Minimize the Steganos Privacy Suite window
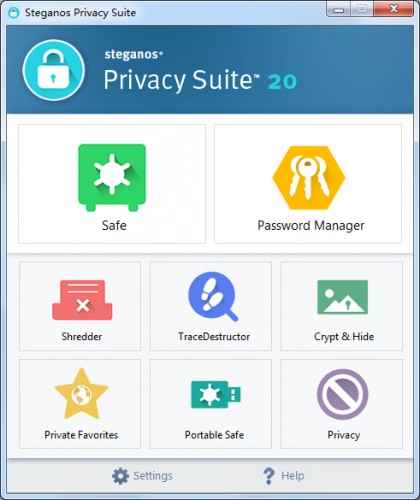Viewport: 420px width, 500px height. pyautogui.click(x=338, y=9)
